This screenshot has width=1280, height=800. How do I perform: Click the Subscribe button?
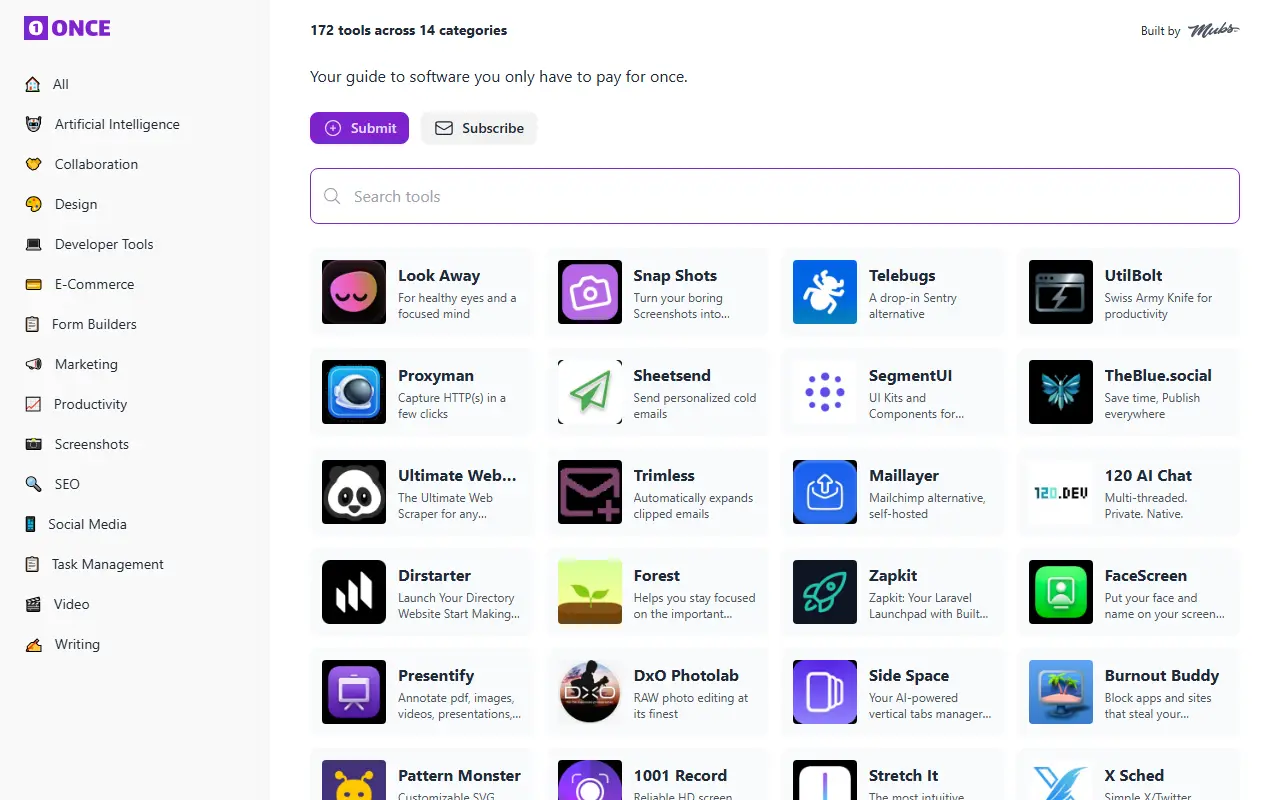479,128
